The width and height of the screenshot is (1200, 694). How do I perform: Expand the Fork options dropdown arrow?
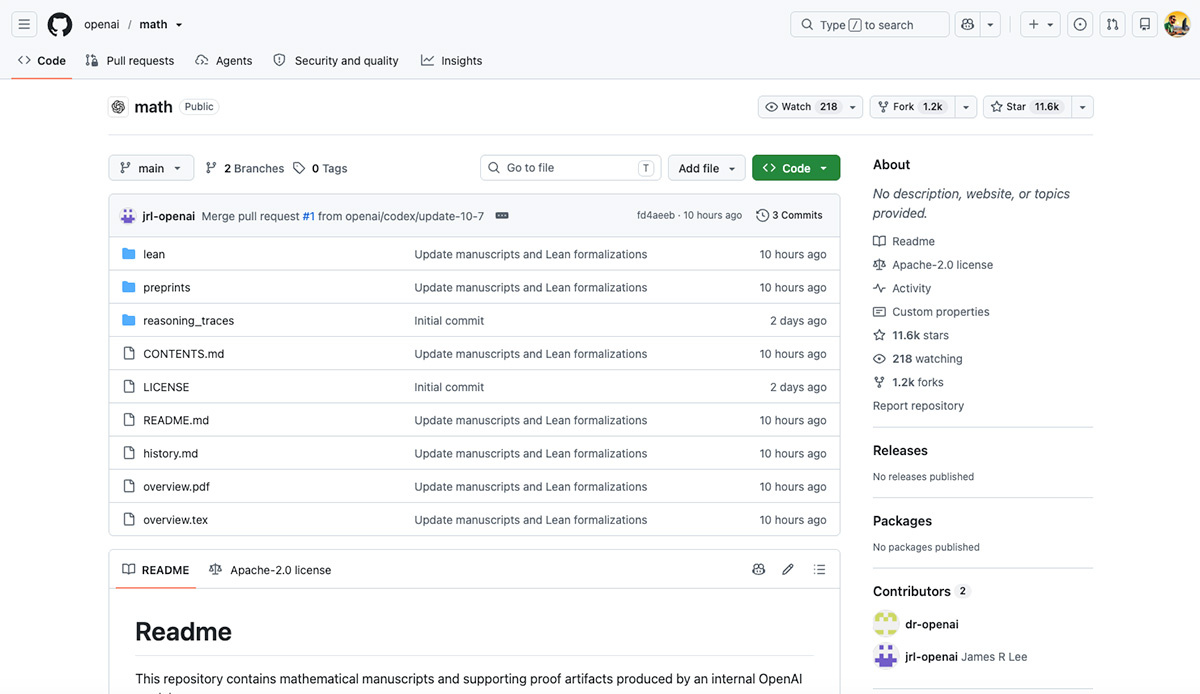(x=966, y=107)
